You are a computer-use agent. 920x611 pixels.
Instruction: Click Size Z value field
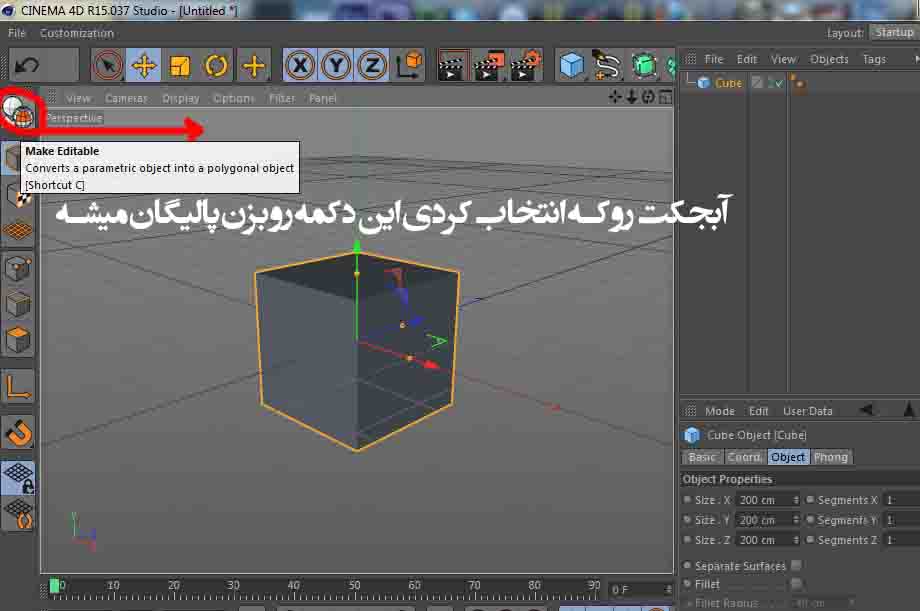pos(763,540)
